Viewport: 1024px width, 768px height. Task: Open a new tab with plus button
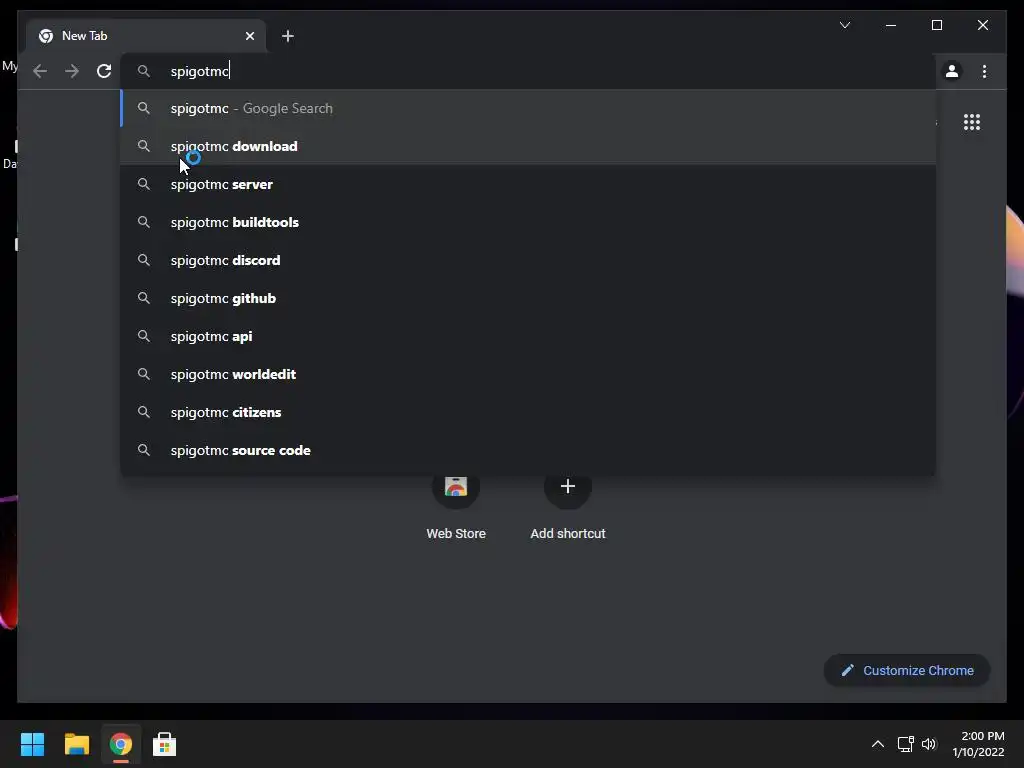(287, 36)
